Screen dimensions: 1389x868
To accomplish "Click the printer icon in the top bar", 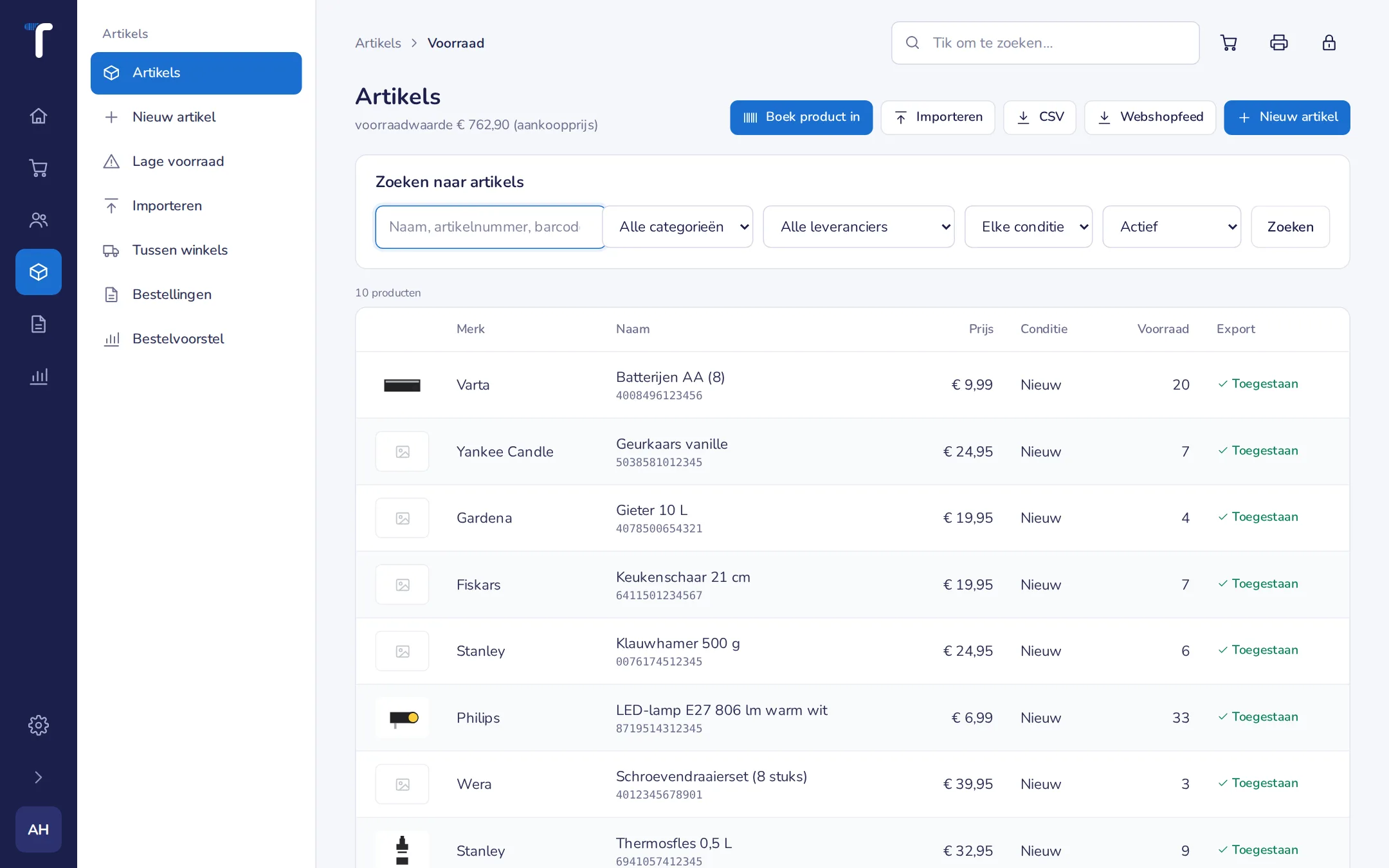I will pyautogui.click(x=1279, y=42).
